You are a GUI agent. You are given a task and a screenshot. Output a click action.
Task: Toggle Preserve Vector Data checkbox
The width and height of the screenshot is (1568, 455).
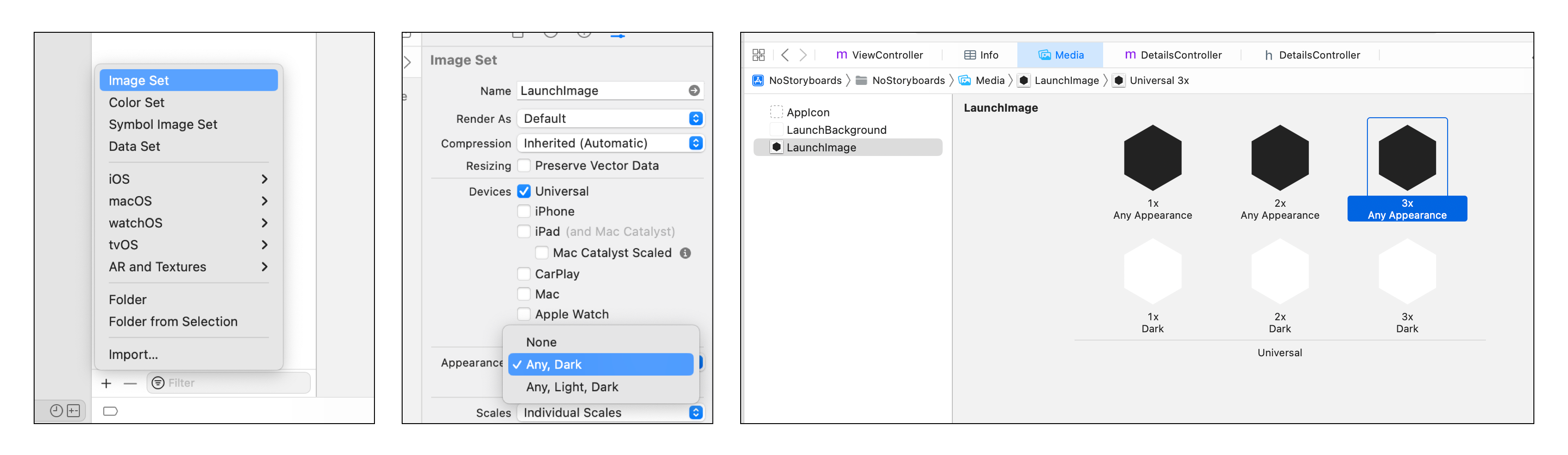click(x=523, y=166)
